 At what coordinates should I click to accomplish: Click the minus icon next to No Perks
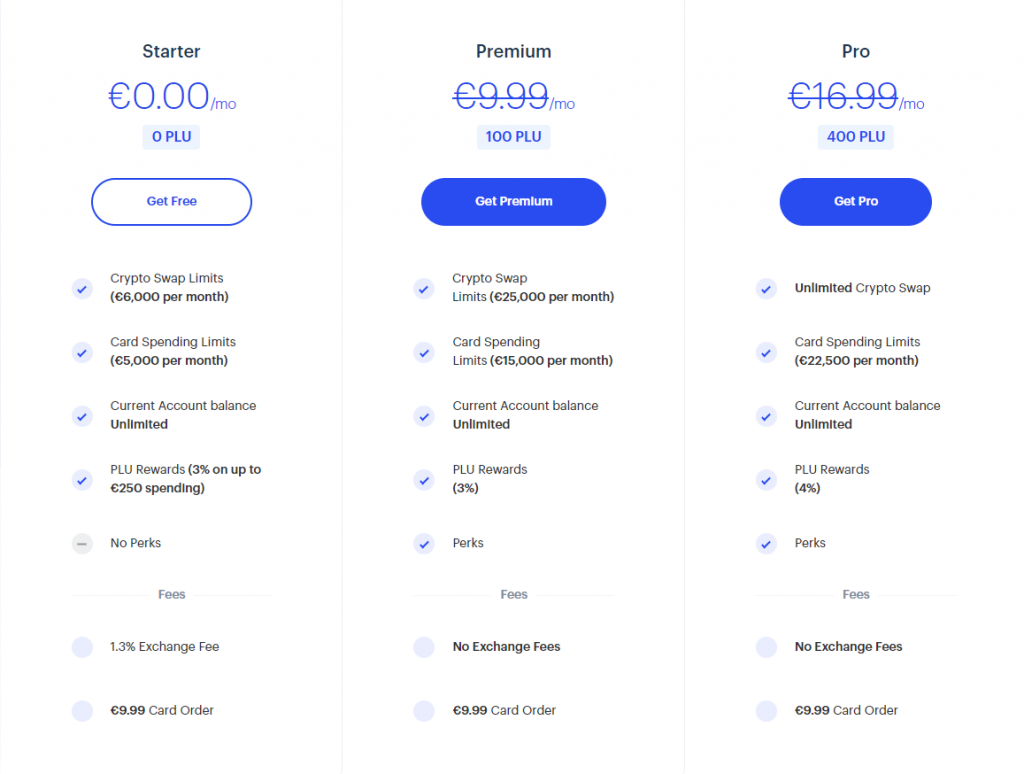click(x=82, y=543)
